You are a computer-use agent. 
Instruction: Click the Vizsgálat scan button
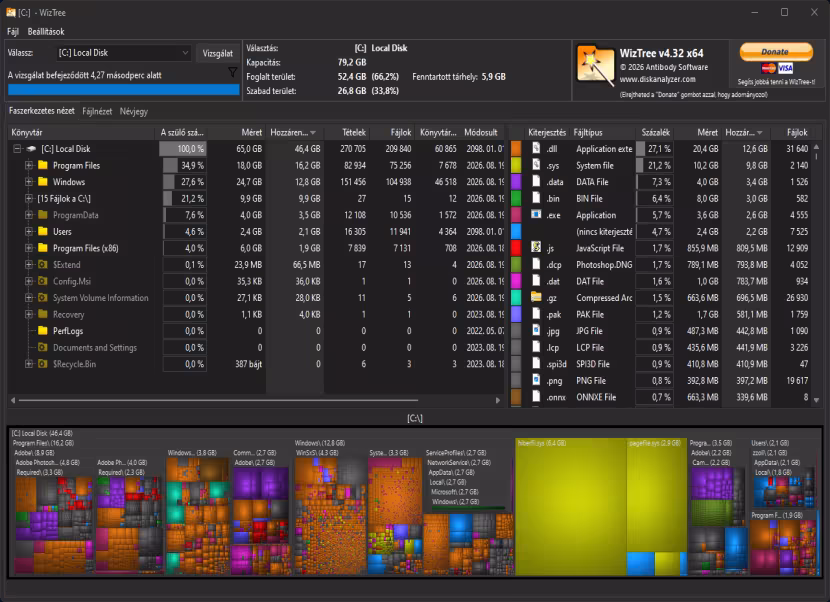tap(218, 53)
